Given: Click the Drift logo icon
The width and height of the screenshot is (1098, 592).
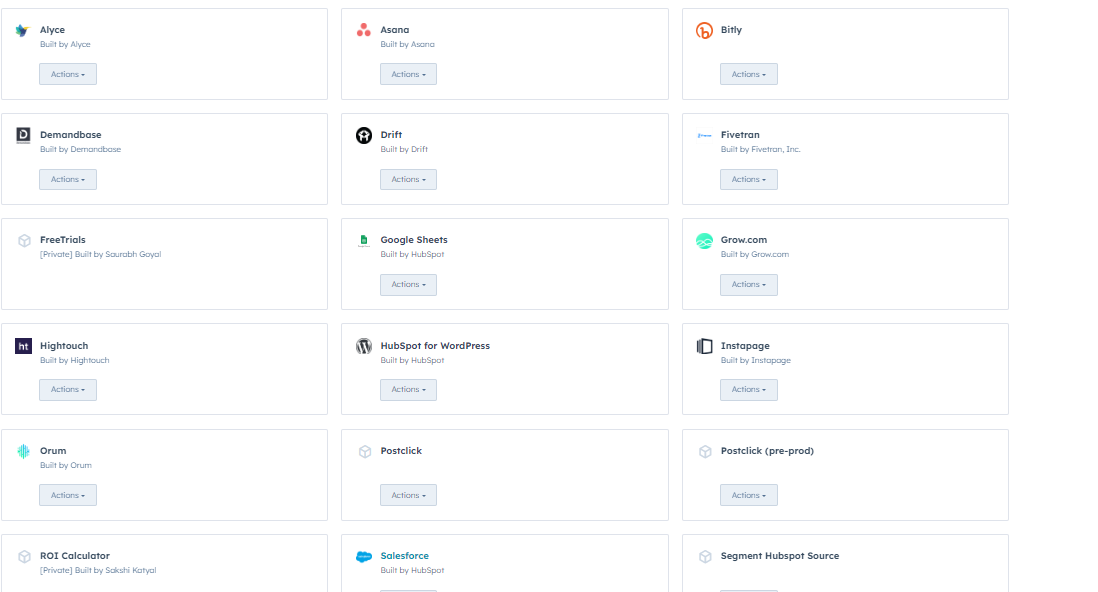Looking at the screenshot, I should [364, 136].
